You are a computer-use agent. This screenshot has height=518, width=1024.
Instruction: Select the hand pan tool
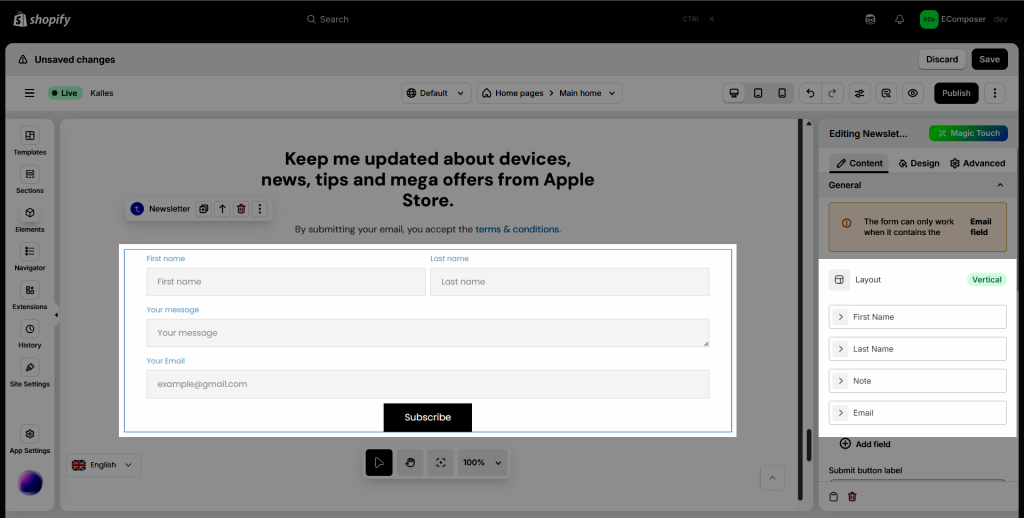click(x=409, y=463)
